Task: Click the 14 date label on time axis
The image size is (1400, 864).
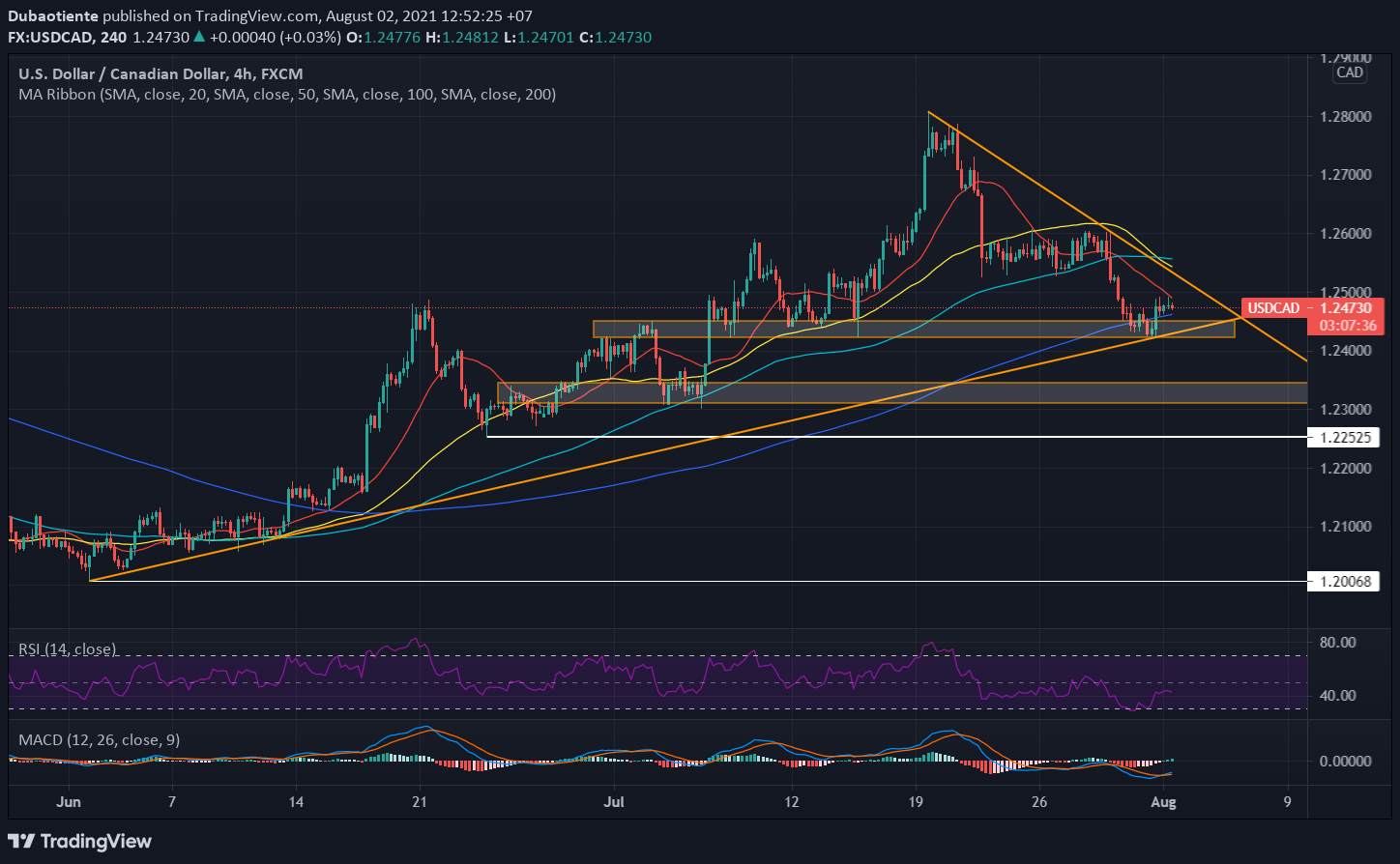Action: [296, 801]
